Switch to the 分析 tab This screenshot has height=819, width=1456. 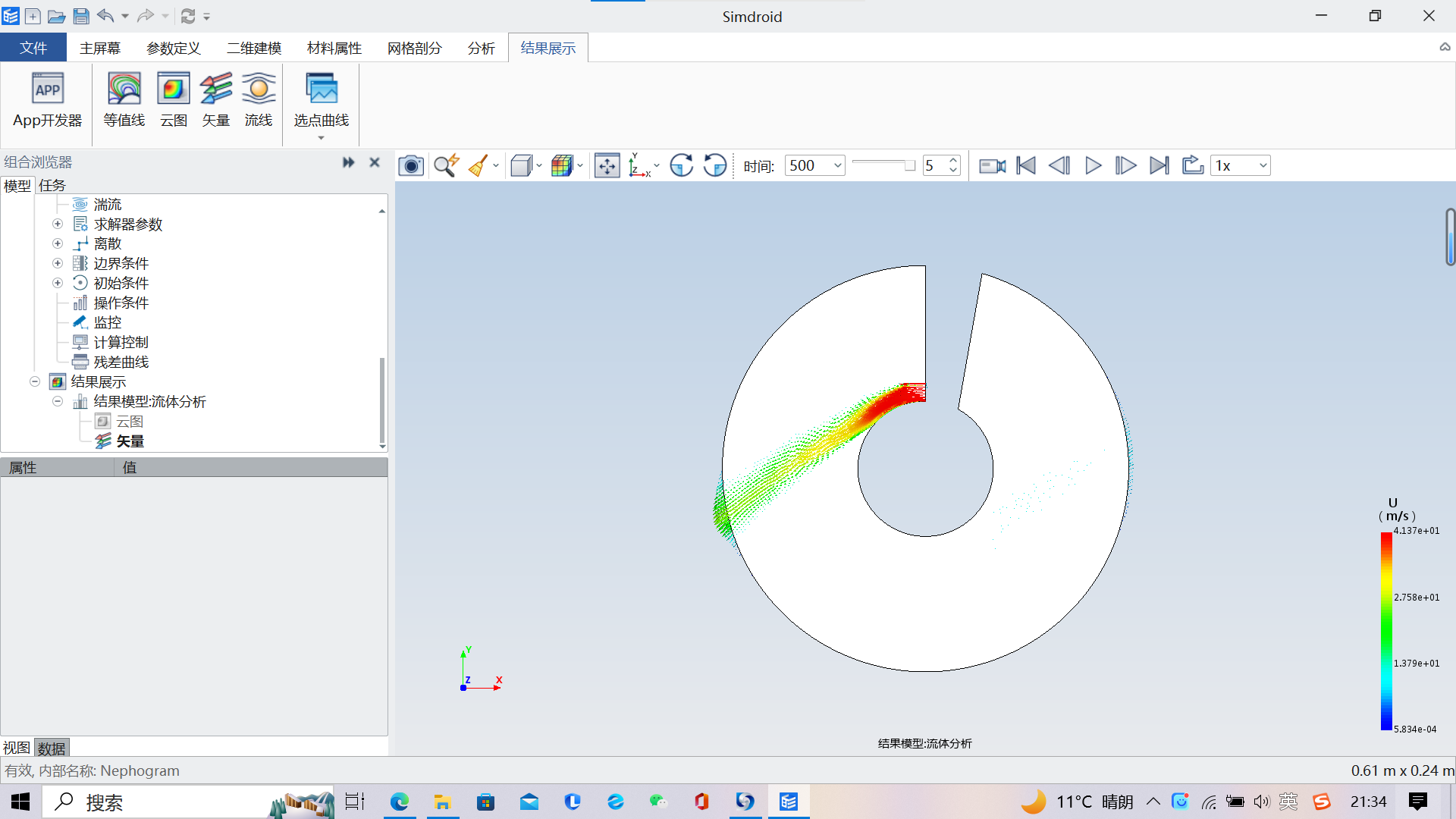coord(482,48)
